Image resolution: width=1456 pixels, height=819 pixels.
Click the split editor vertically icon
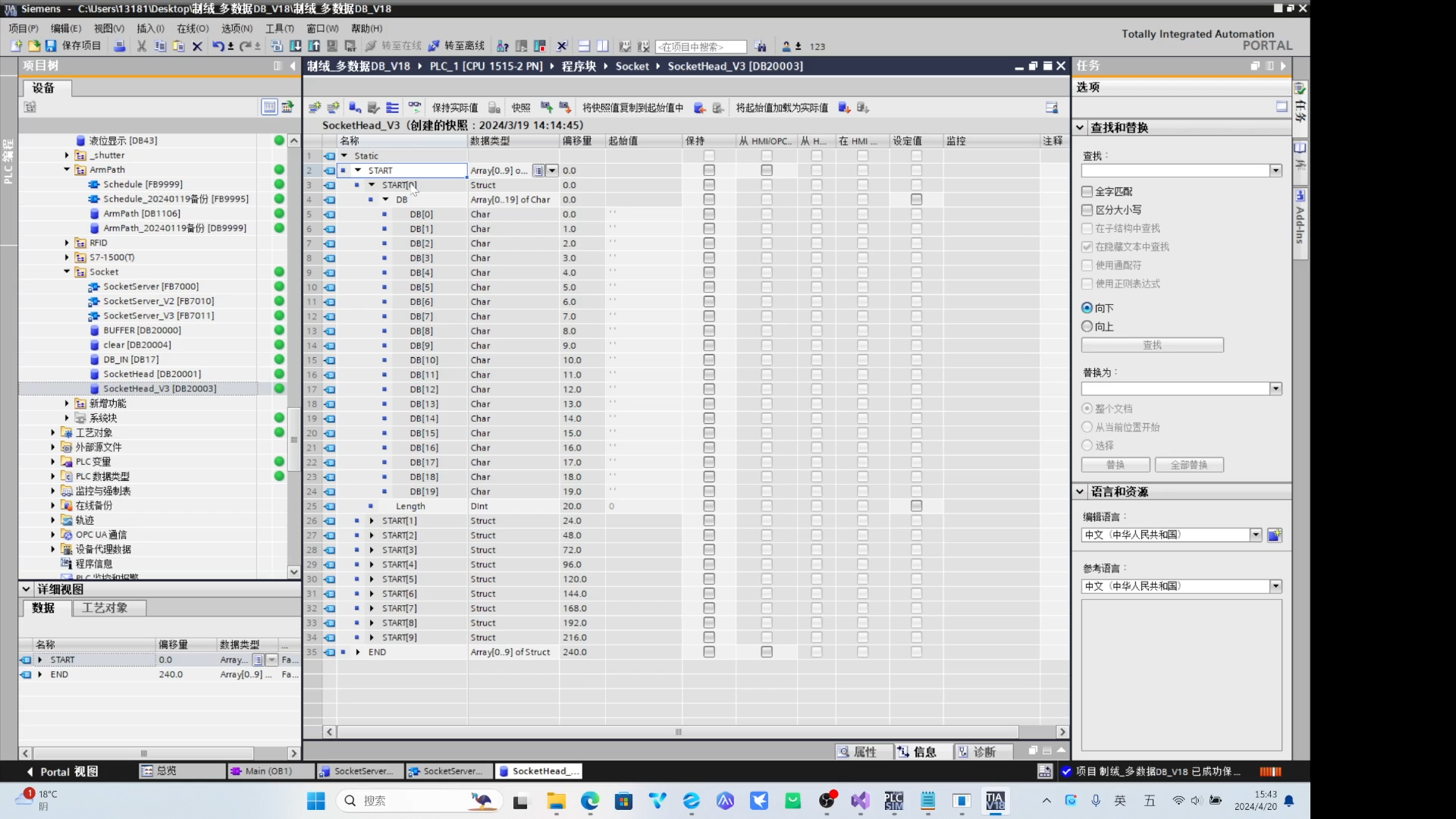[602, 46]
